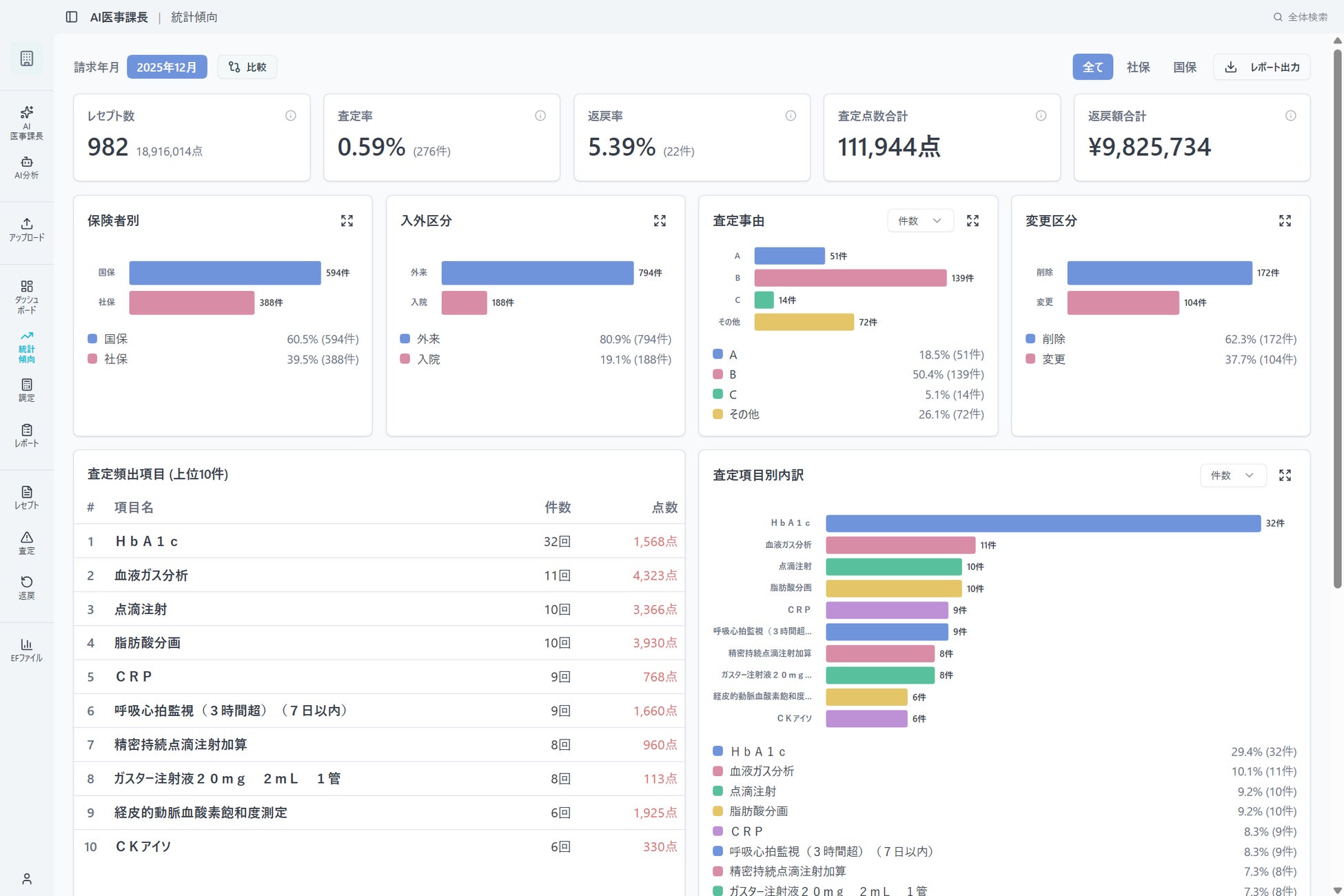The width and height of the screenshot is (1344, 896).
Task: Open 件数 dropdown in 査定事由 panel
Action: pos(919,221)
